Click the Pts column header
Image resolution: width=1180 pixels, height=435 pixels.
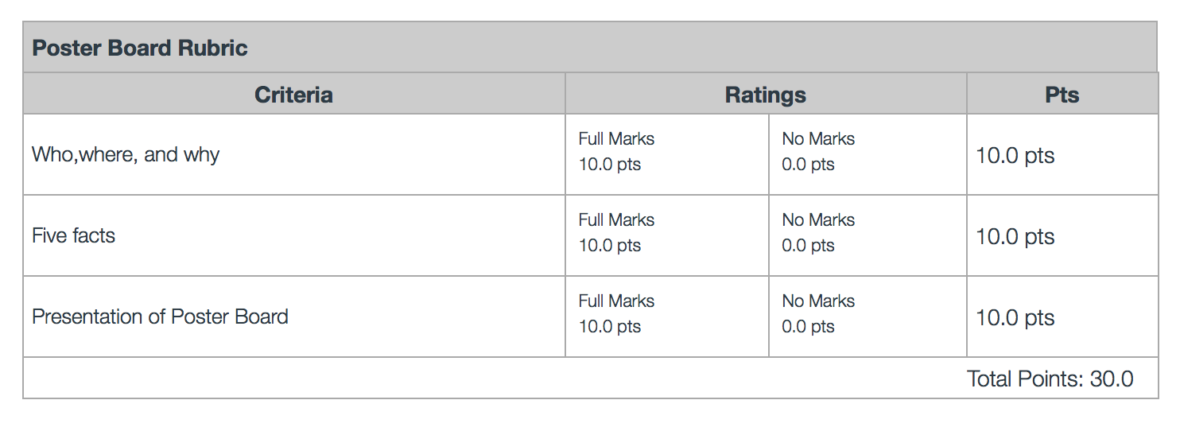pyautogui.click(x=1061, y=95)
